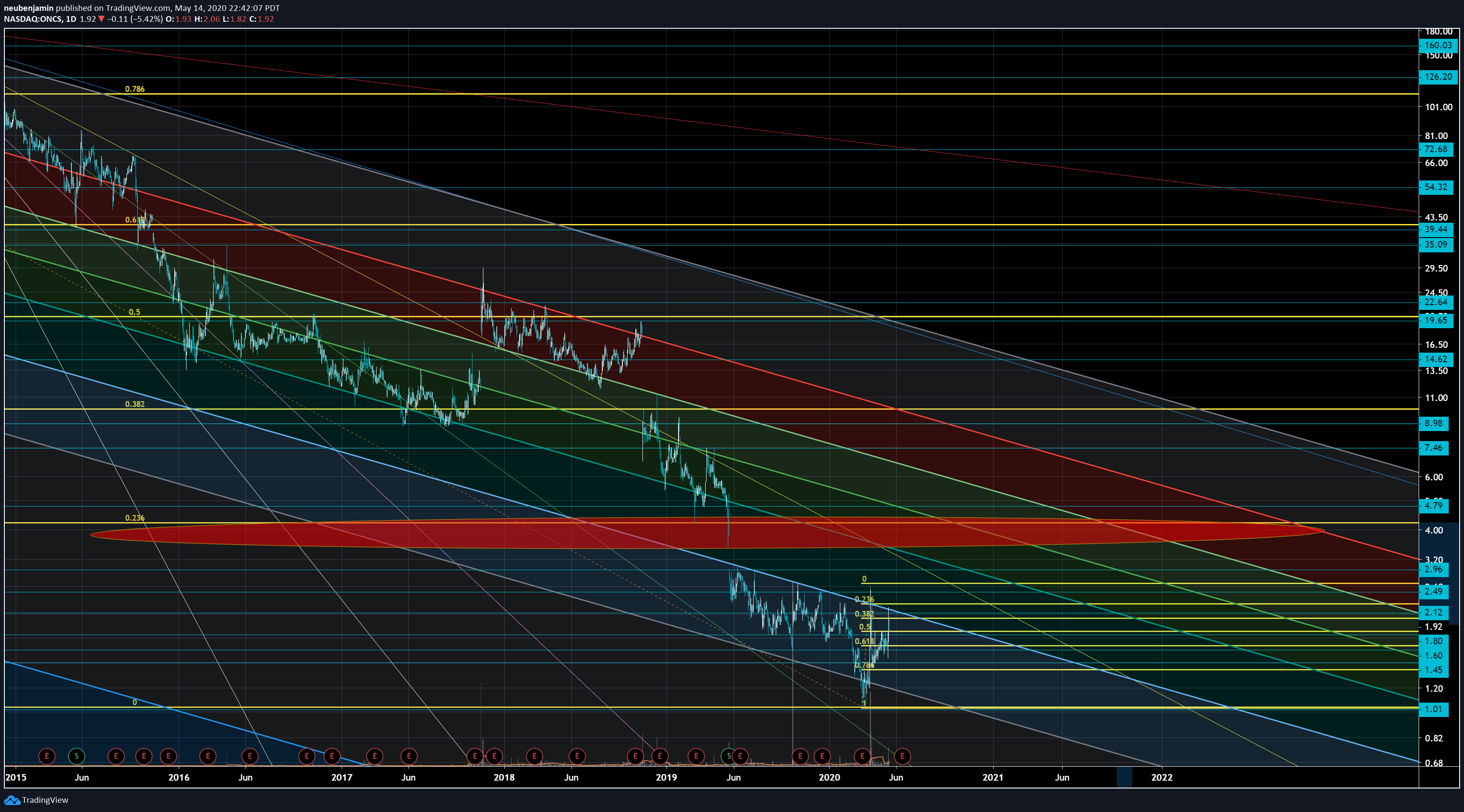
Task: Click the 43.50 price axis tick
Action: point(1436,217)
